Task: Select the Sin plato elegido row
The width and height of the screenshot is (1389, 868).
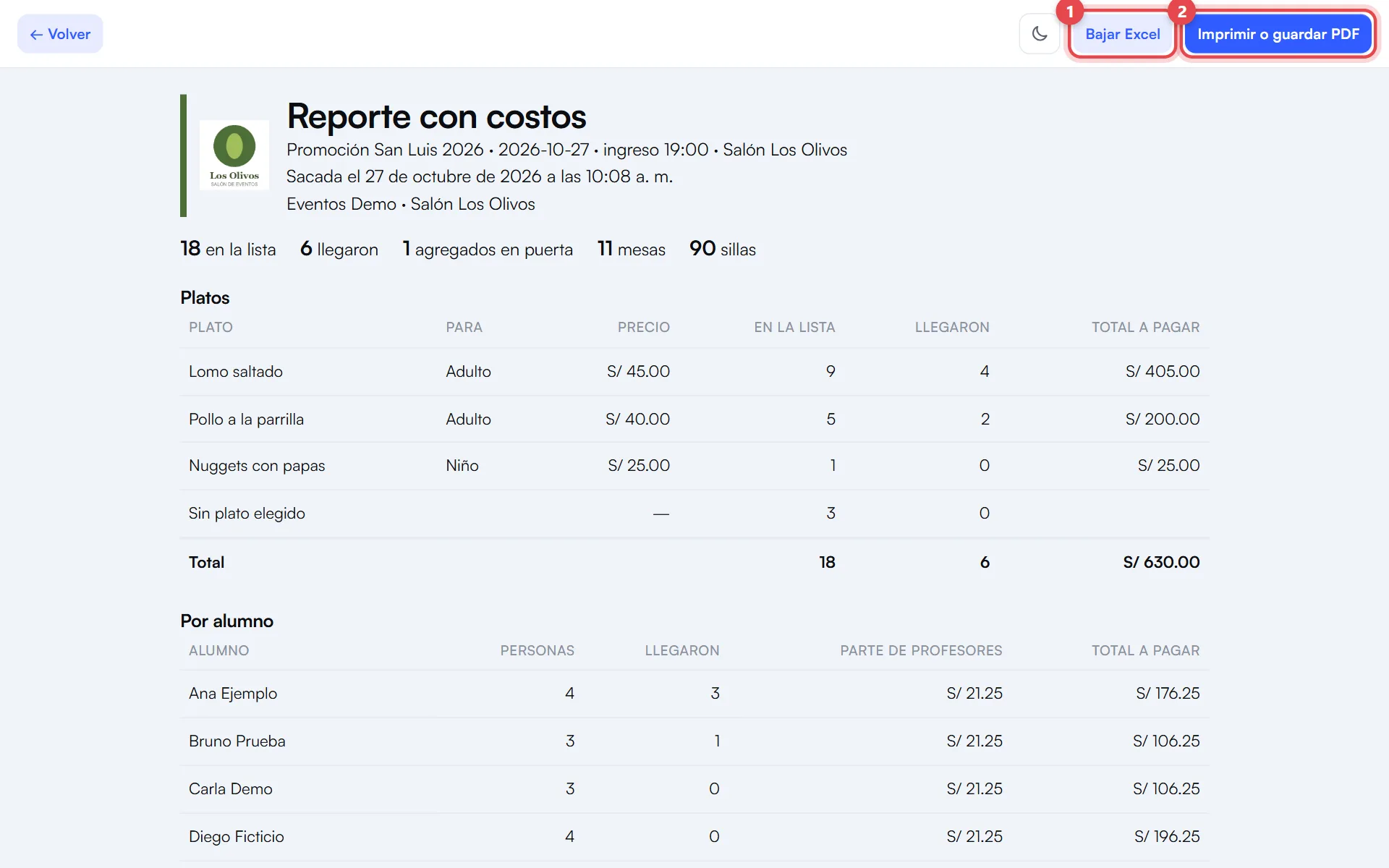Action: tap(694, 514)
